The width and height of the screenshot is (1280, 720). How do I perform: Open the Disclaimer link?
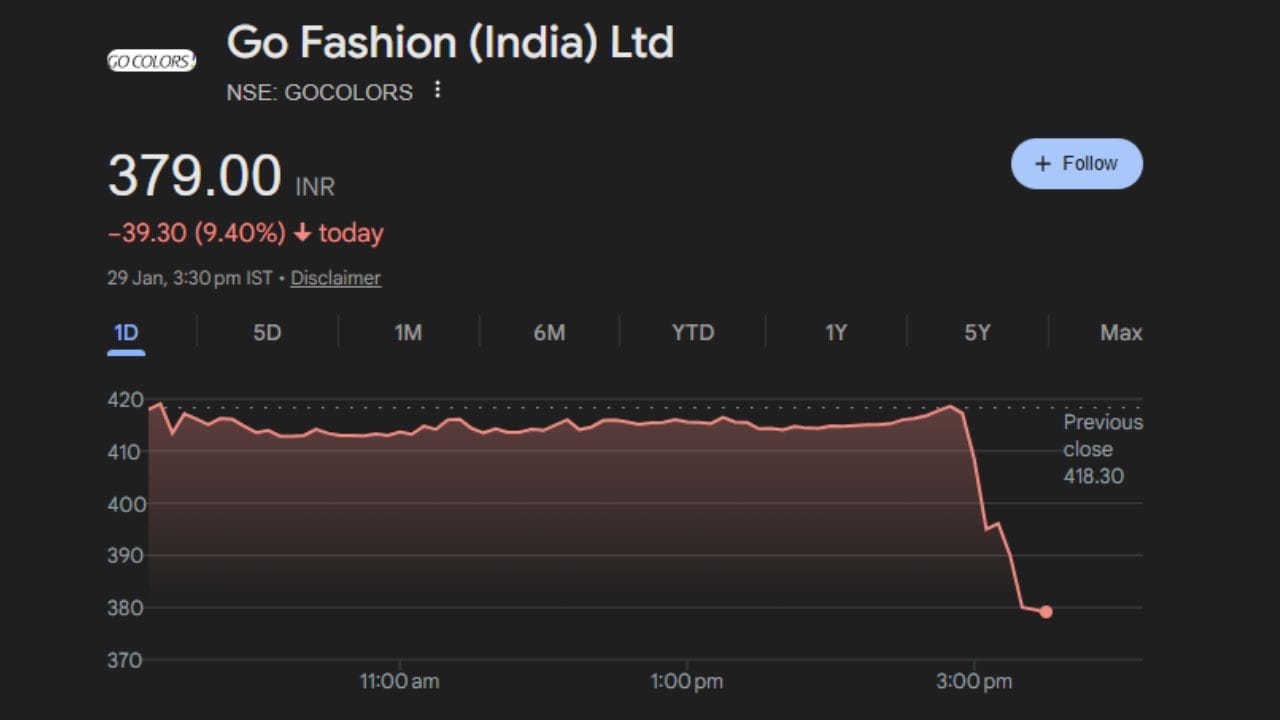(335, 278)
